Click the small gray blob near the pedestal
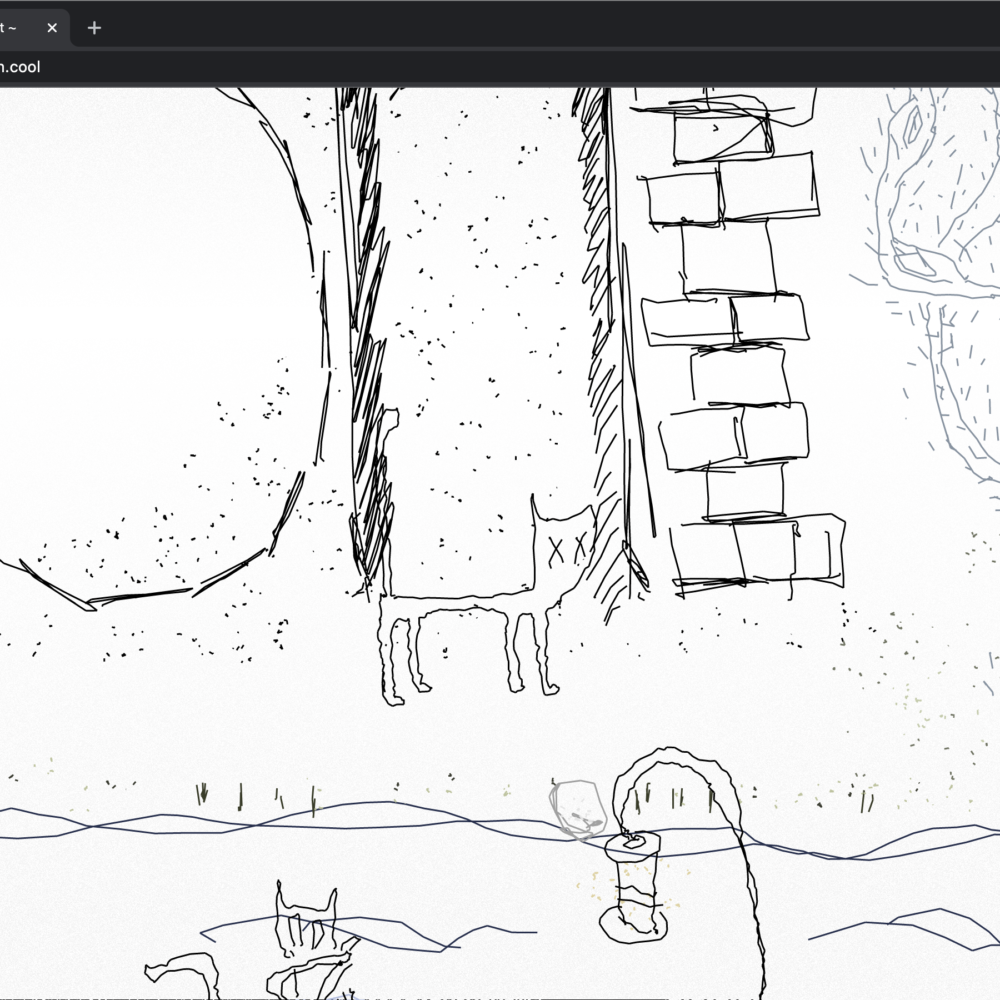The height and width of the screenshot is (1000, 1000). [x=576, y=806]
